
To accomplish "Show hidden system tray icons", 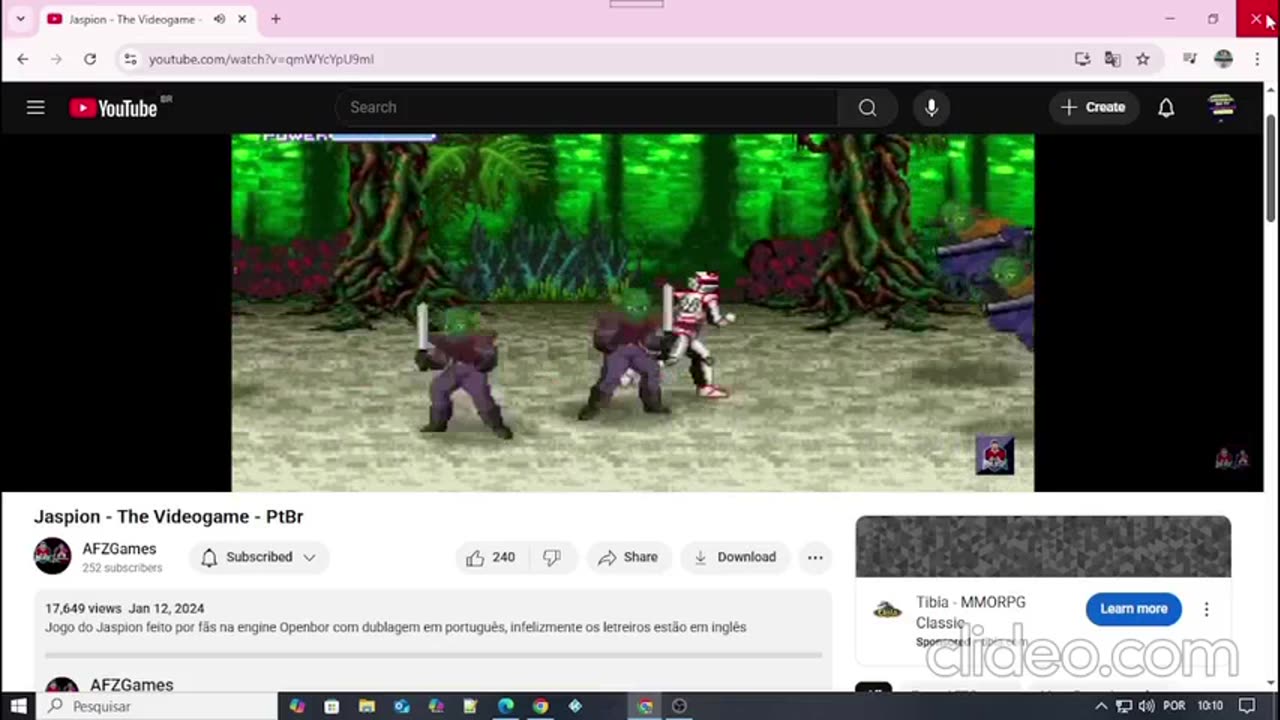I will click(x=1101, y=706).
